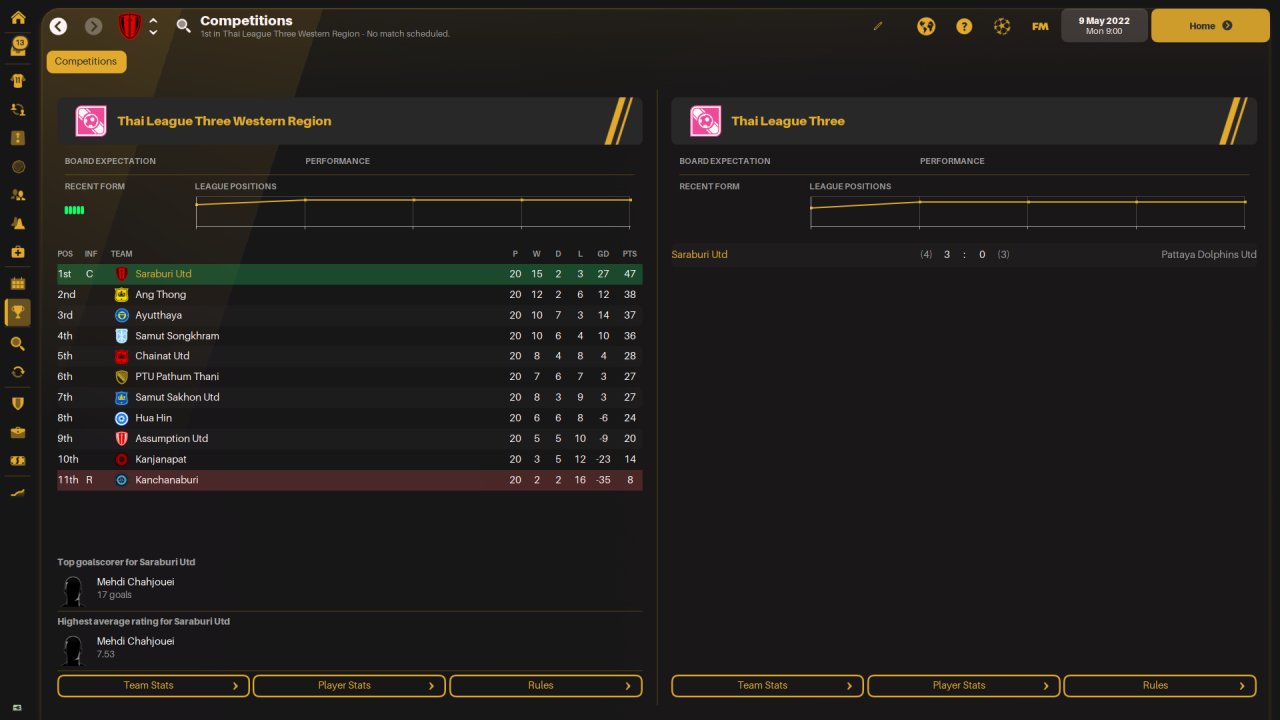This screenshot has height=720, width=1280.
Task: Click the Thai League Three competition logo
Action: point(705,121)
